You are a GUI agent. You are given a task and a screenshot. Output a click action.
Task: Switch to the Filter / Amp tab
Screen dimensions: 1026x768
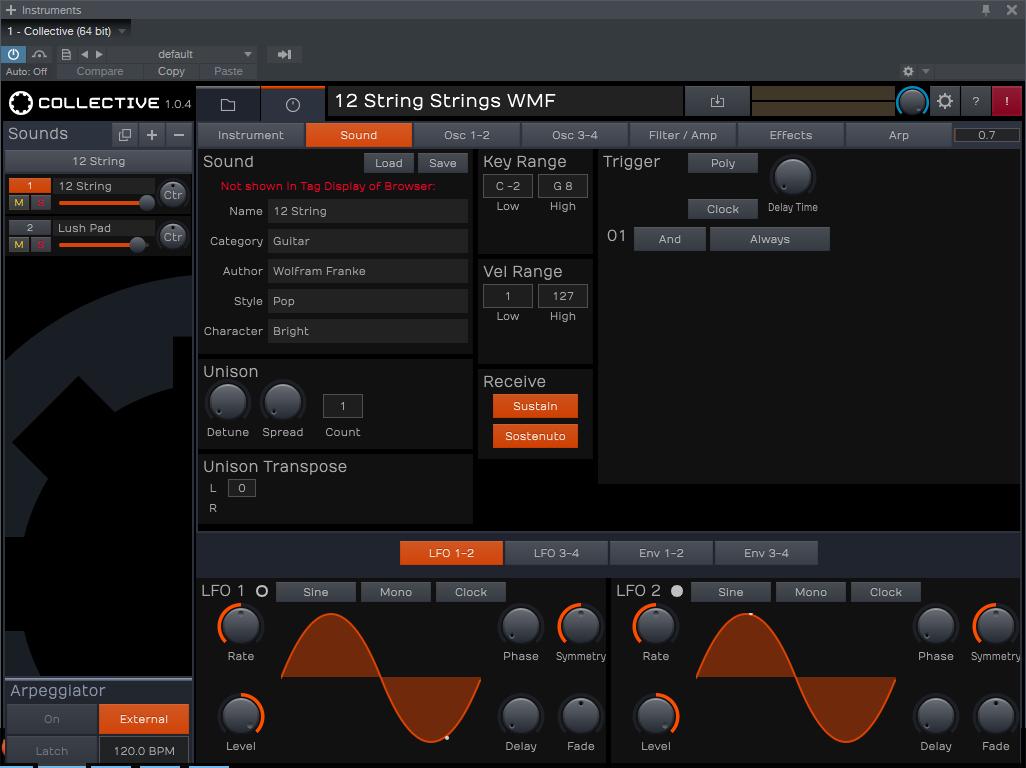tap(682, 135)
